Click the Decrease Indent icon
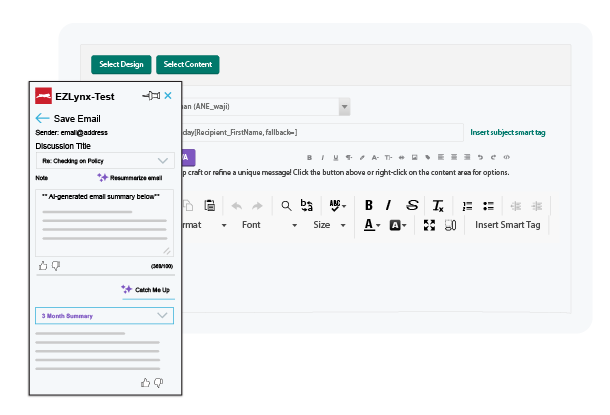610x415 pixels. pyautogui.click(x=516, y=206)
